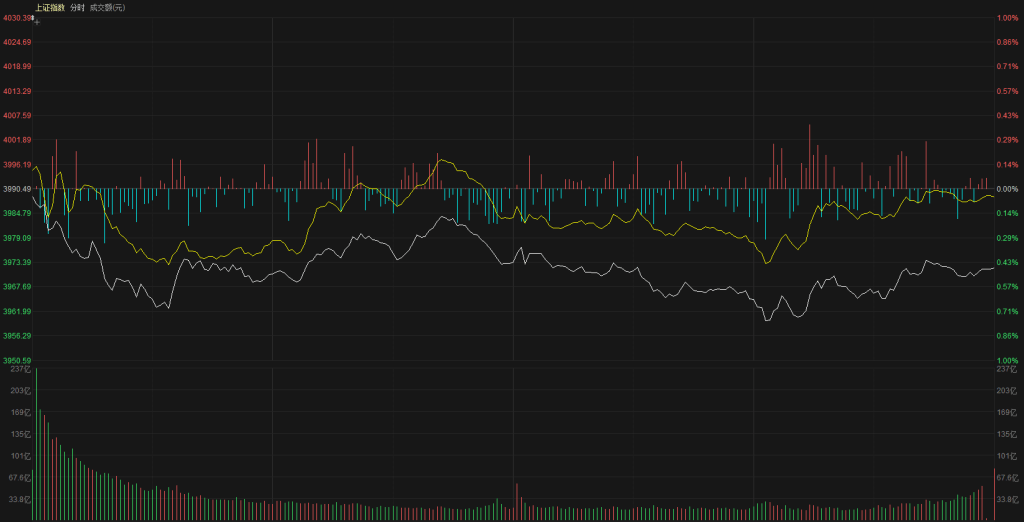Click the 101亿 label on left volume axis
Image resolution: width=1024 pixels, height=522 pixels.
tap(22, 456)
